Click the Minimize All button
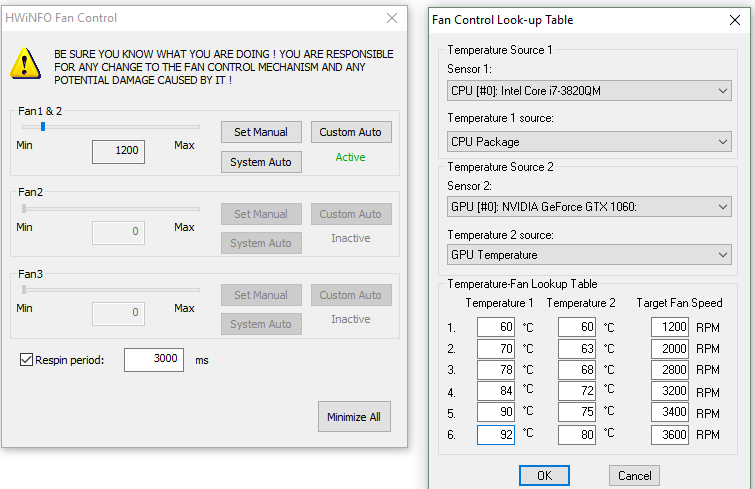 point(354,417)
